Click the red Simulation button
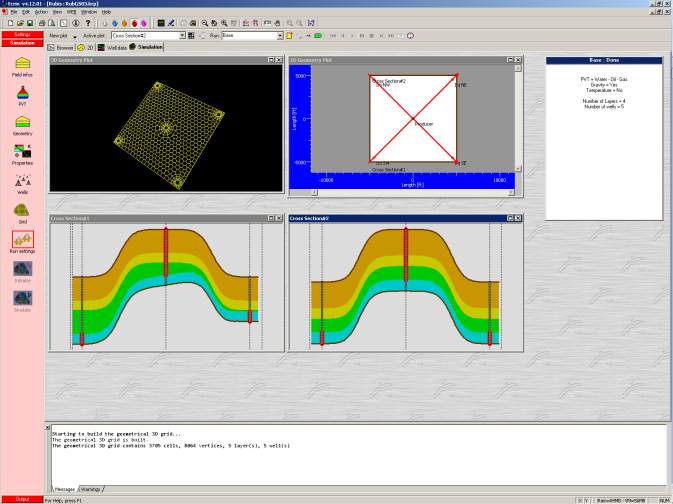The height and width of the screenshot is (504, 673). [x=22, y=43]
